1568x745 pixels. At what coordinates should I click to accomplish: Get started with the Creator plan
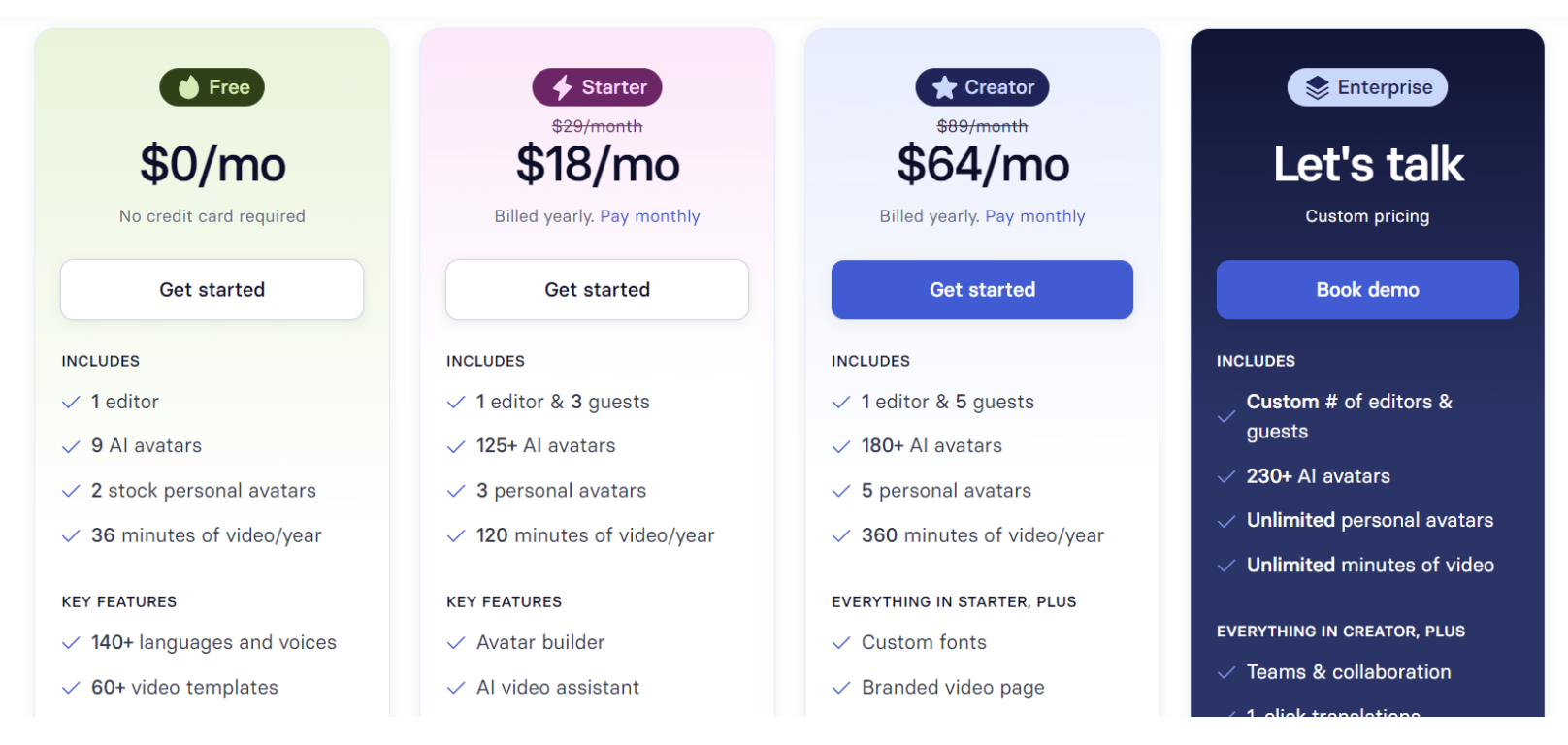pyautogui.click(x=982, y=289)
